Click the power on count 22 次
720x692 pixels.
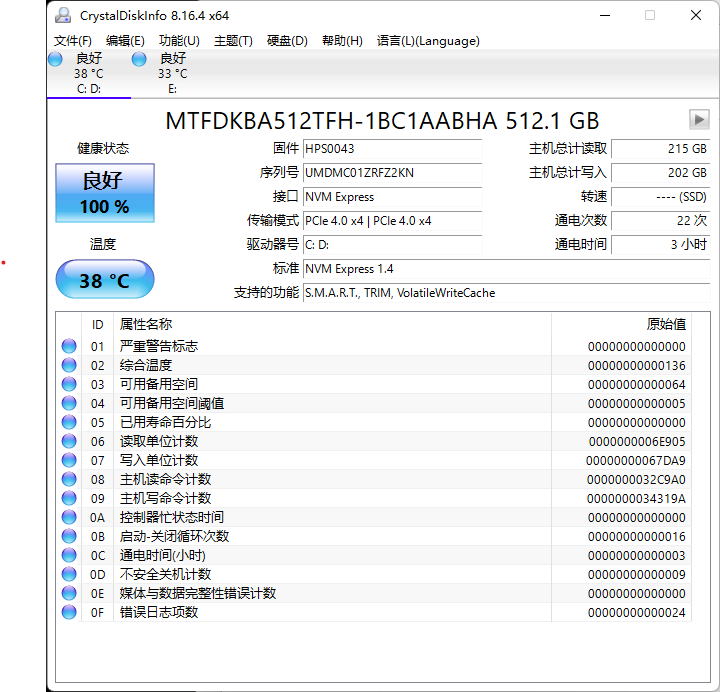tap(661, 220)
